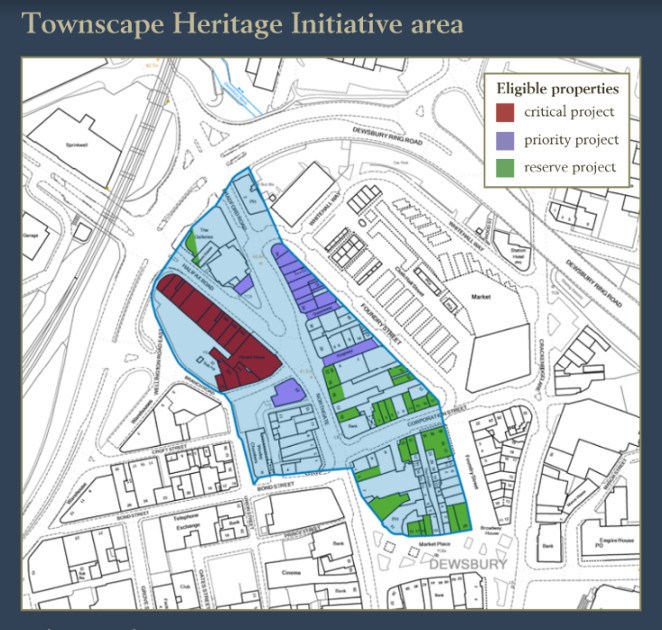Select the 'reserve project' legend label

coord(570,167)
